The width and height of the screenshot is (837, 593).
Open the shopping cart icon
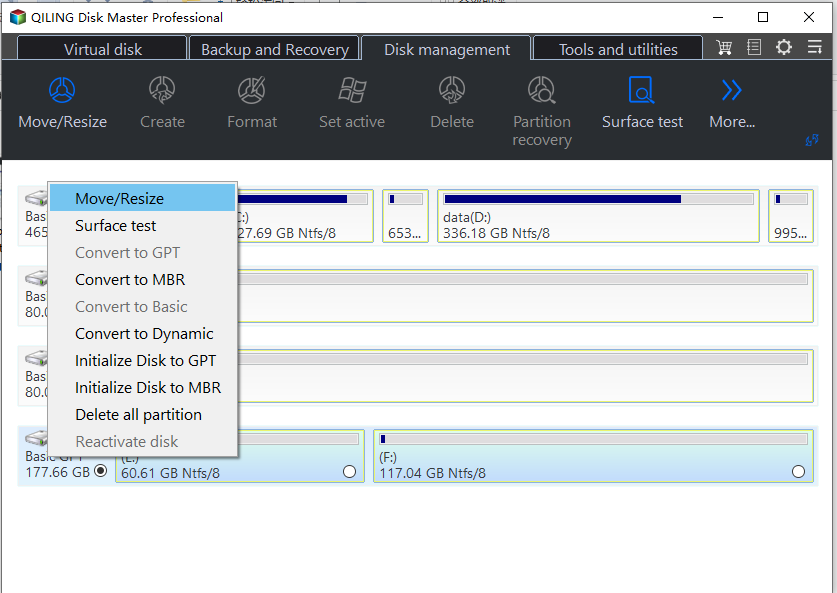point(724,48)
